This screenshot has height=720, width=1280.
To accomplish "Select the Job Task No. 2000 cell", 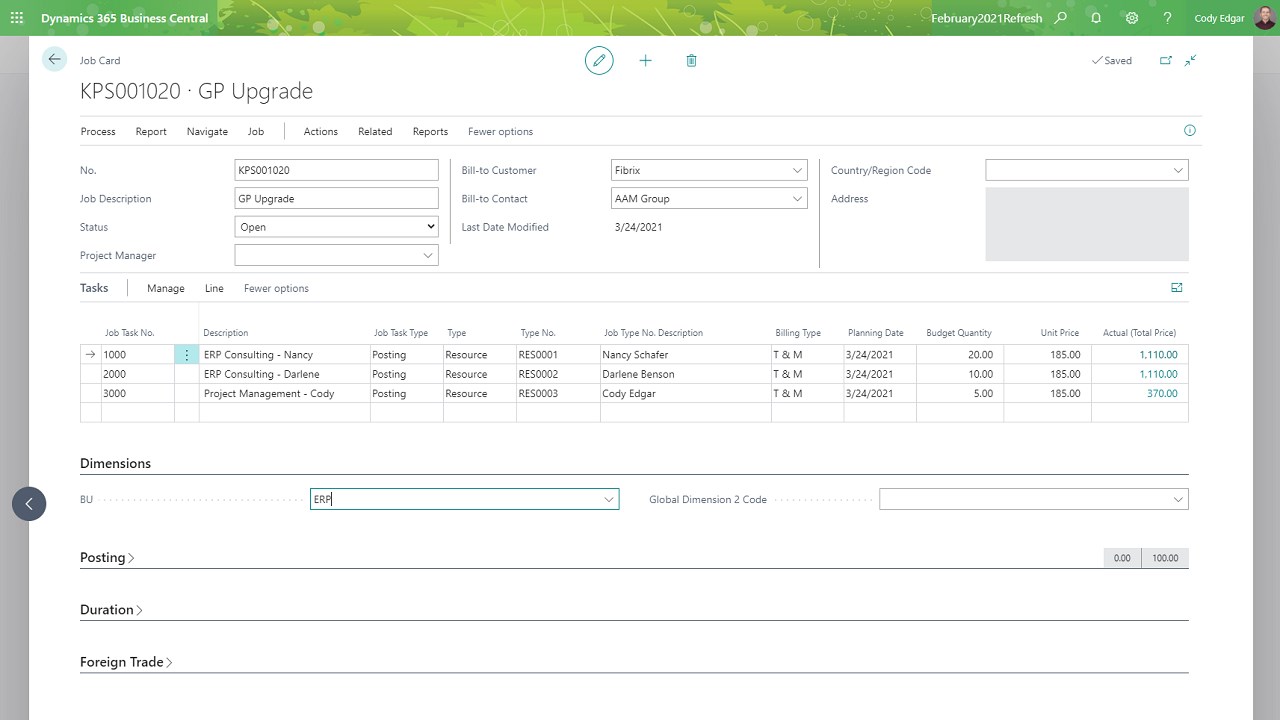I will tap(138, 374).
